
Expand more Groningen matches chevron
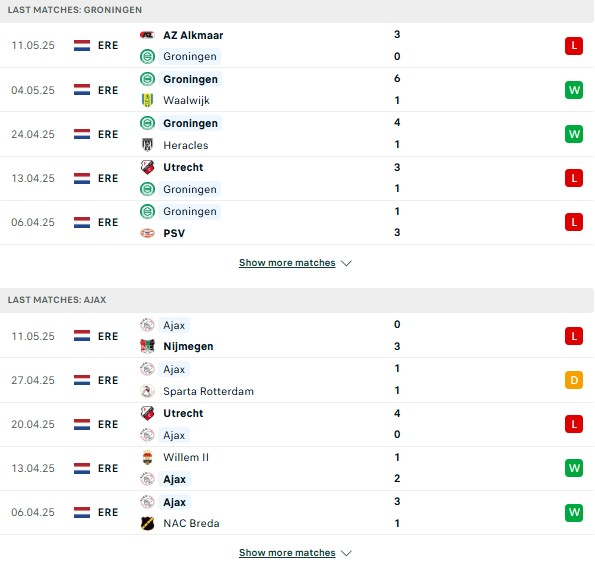click(x=346, y=263)
